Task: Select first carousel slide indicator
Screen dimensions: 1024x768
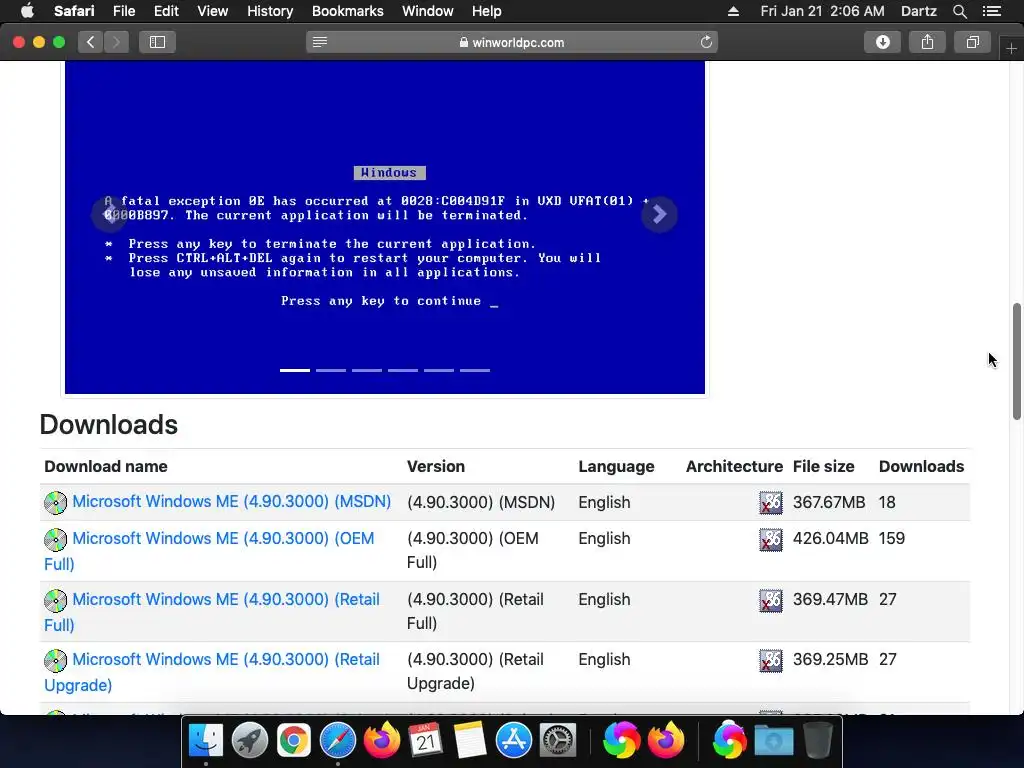Action: pyautogui.click(x=295, y=370)
